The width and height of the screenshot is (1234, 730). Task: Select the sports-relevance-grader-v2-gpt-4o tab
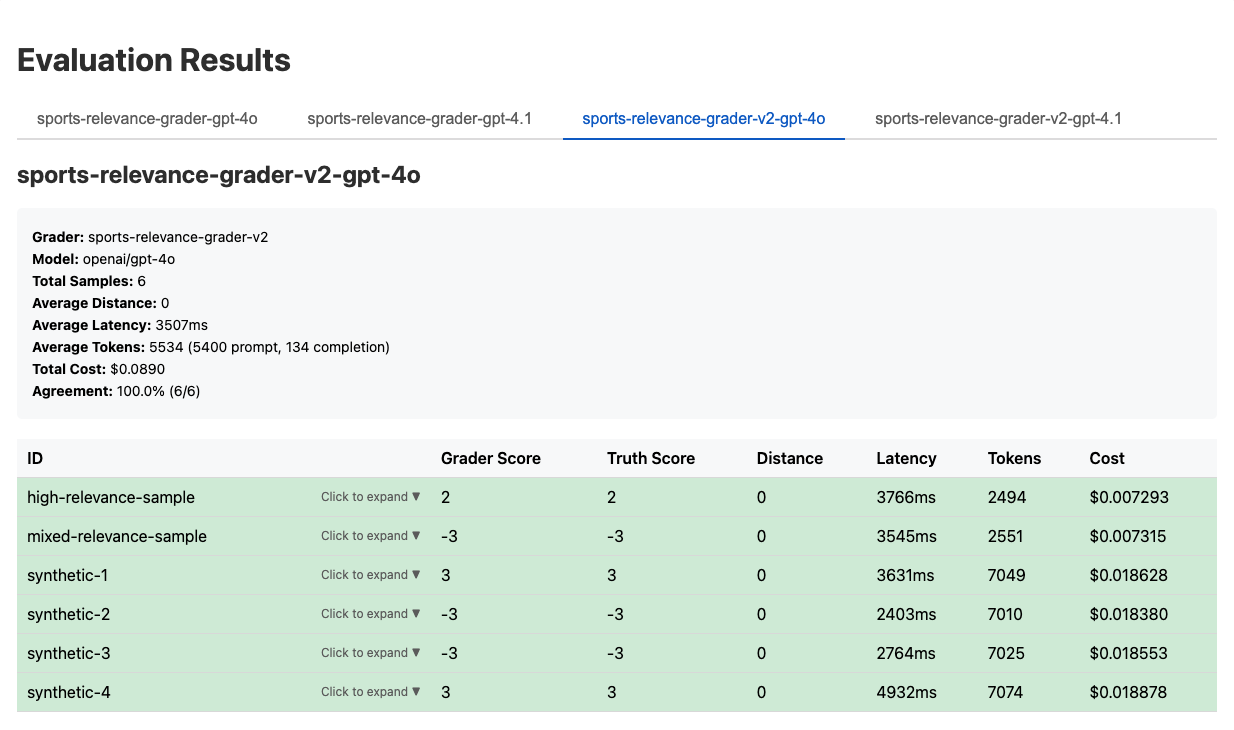click(x=703, y=119)
